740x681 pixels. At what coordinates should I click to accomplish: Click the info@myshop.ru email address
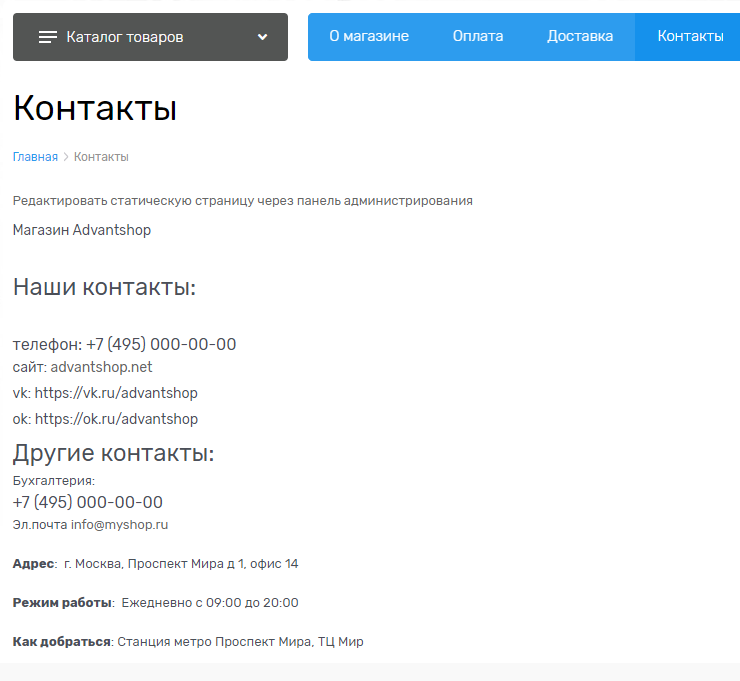click(119, 524)
